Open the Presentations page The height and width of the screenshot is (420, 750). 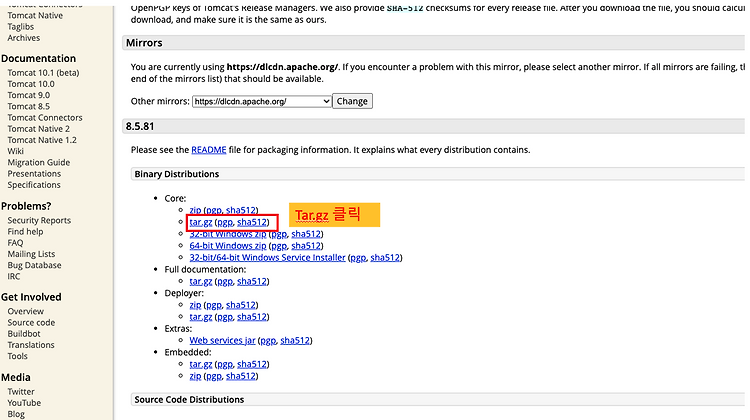pyautogui.click(x=34, y=174)
